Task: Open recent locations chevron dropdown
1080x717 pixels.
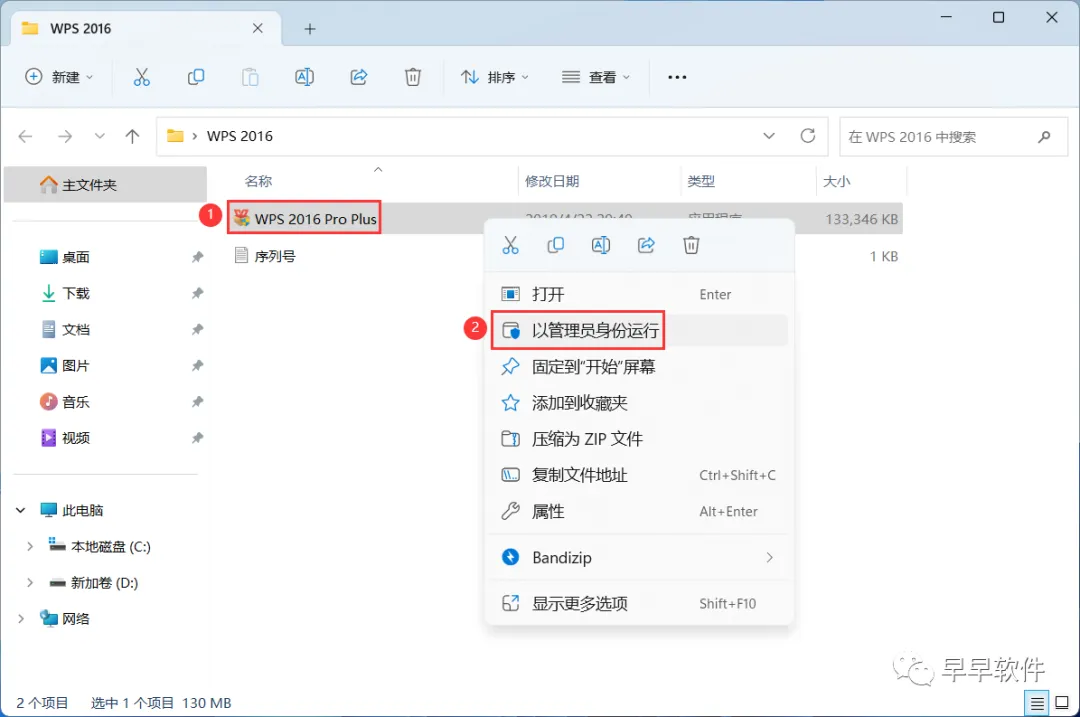Action: click(100, 136)
